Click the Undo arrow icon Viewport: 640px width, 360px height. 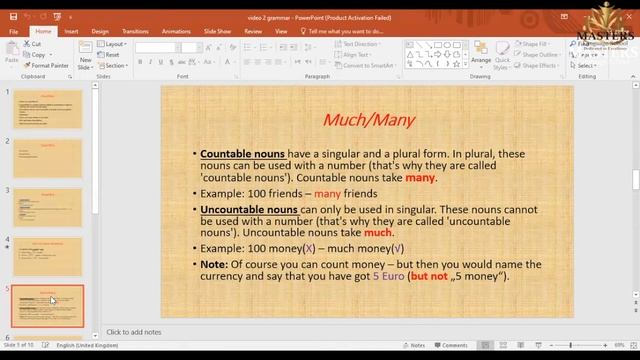(27, 17)
